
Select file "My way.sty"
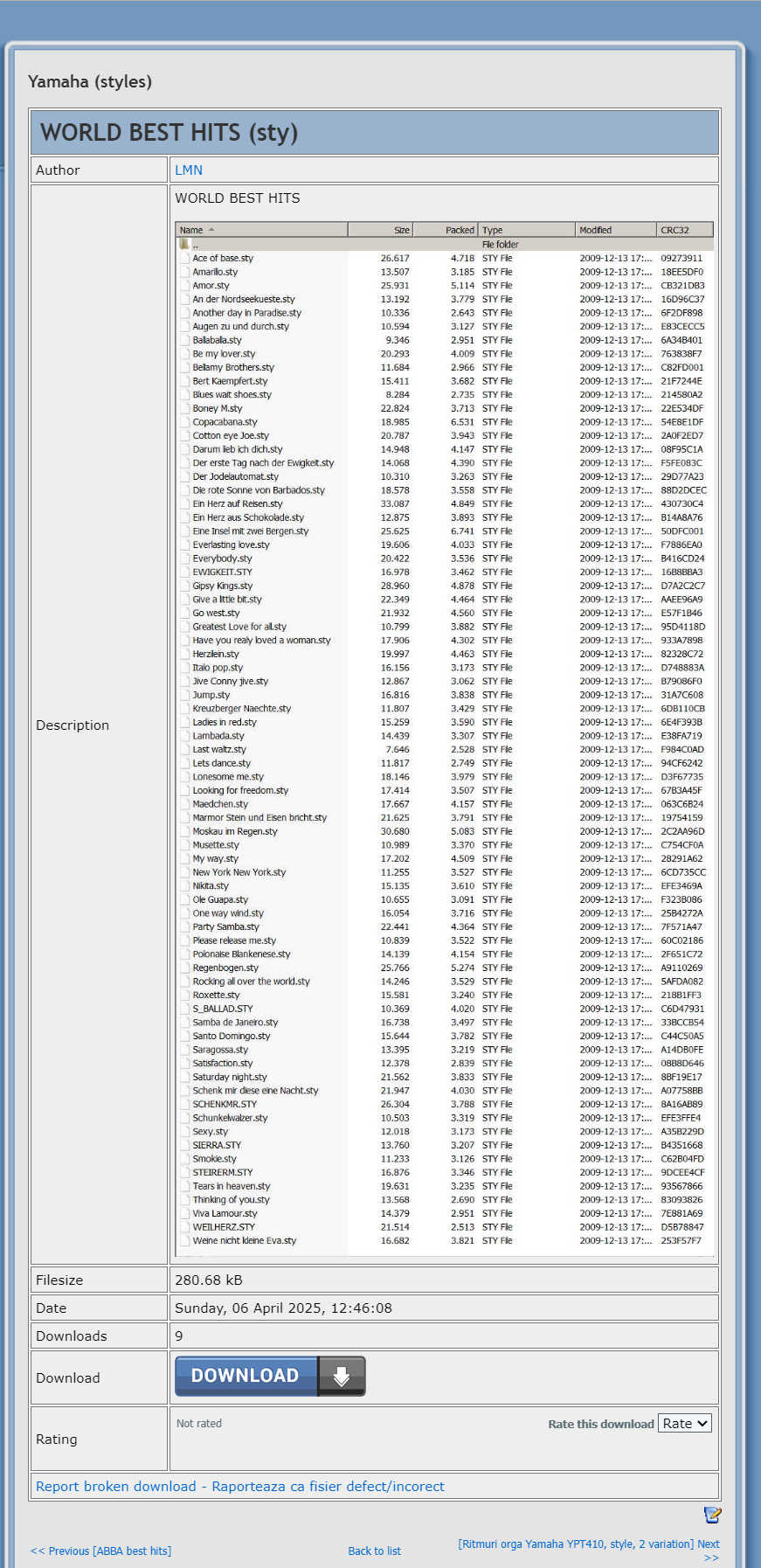tap(215, 858)
